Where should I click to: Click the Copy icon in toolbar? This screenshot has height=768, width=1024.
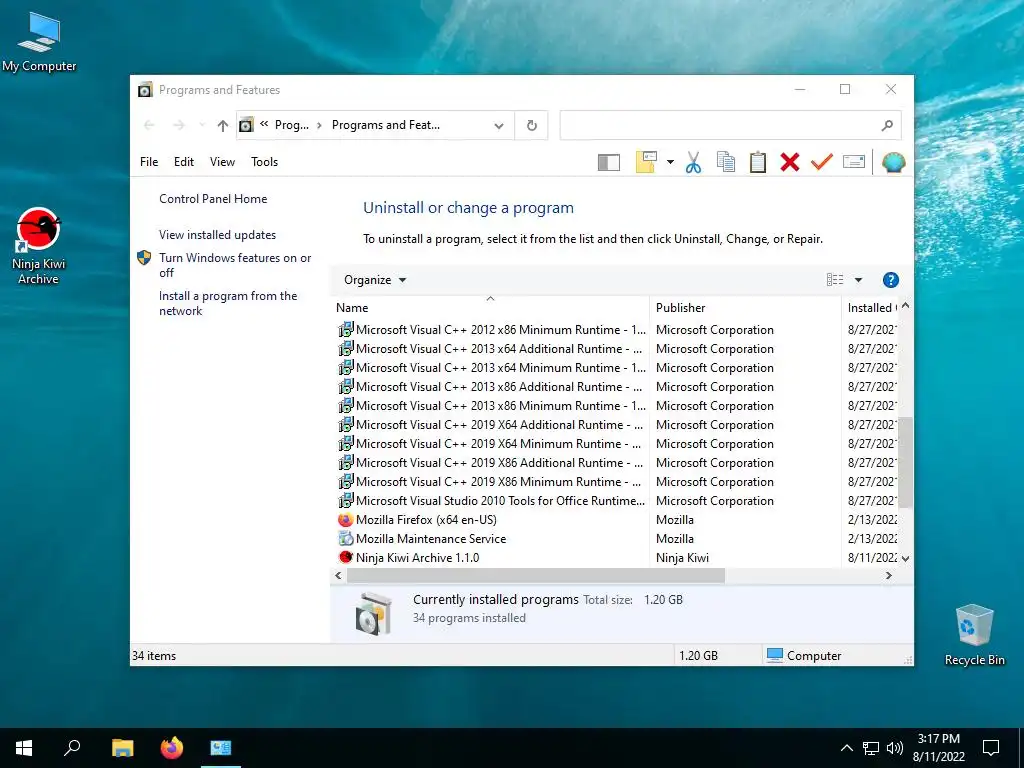click(x=726, y=162)
